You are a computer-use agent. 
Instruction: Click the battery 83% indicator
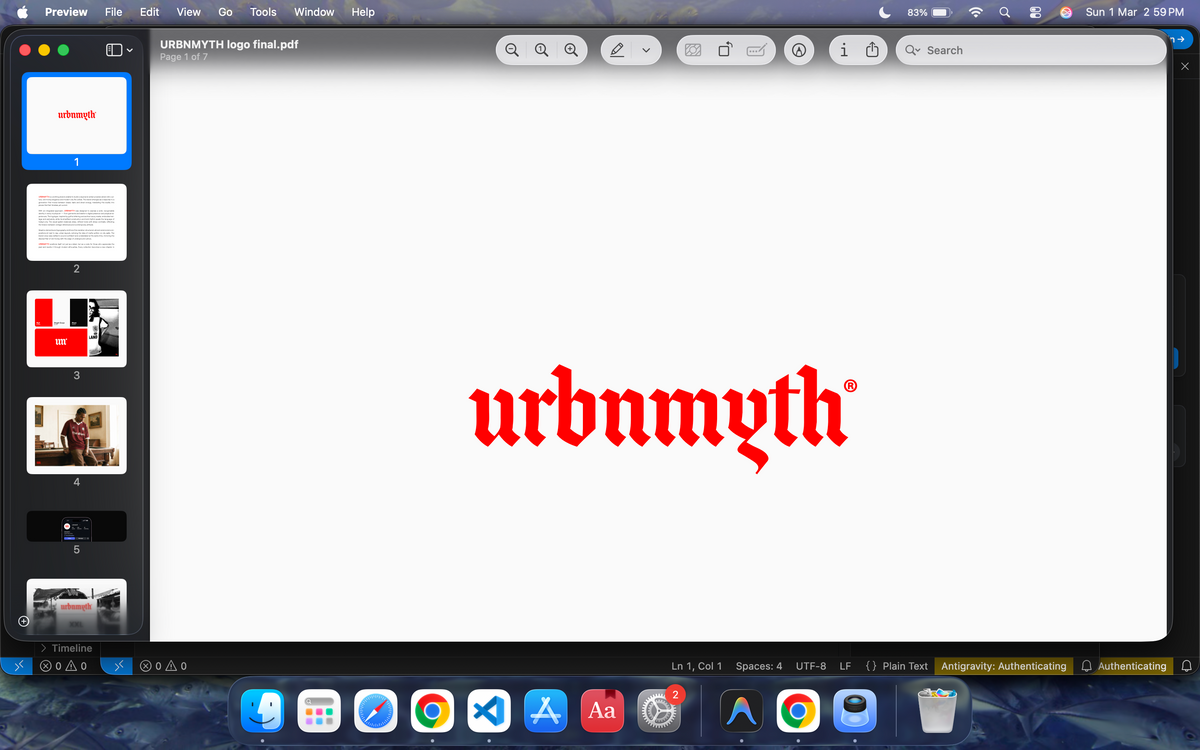(927, 12)
